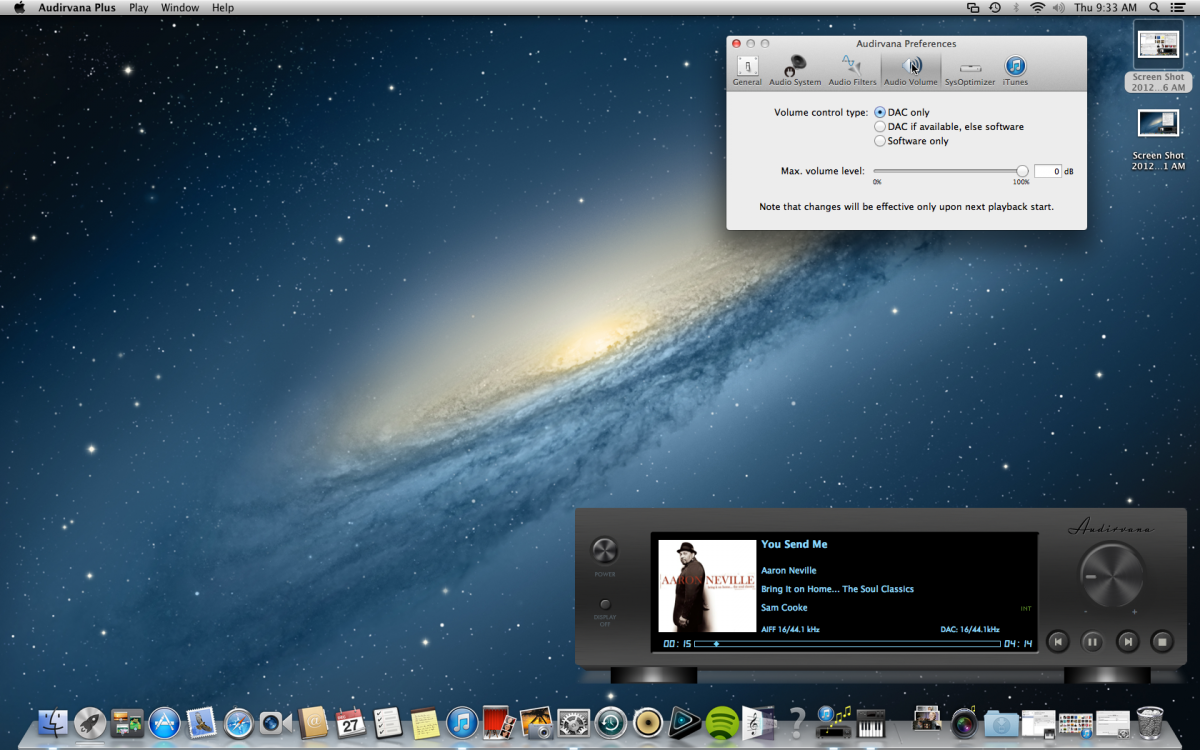1200x750 pixels.
Task: Select the DAC only radio button
Action: [x=880, y=113]
